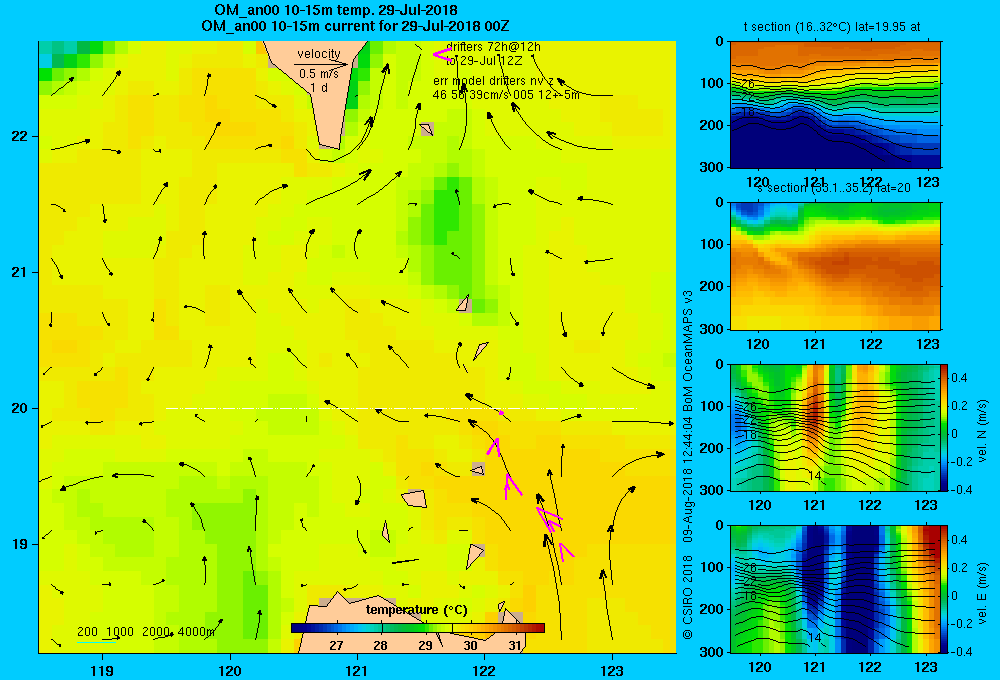Click the vel. E colorbar strip
1000x680 pixels.
[944, 589]
